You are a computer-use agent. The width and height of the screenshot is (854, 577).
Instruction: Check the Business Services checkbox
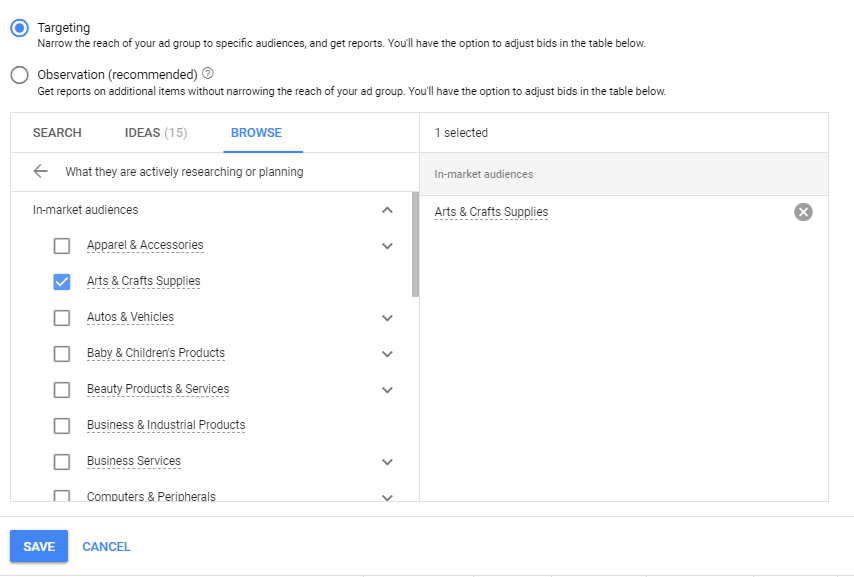(62, 462)
